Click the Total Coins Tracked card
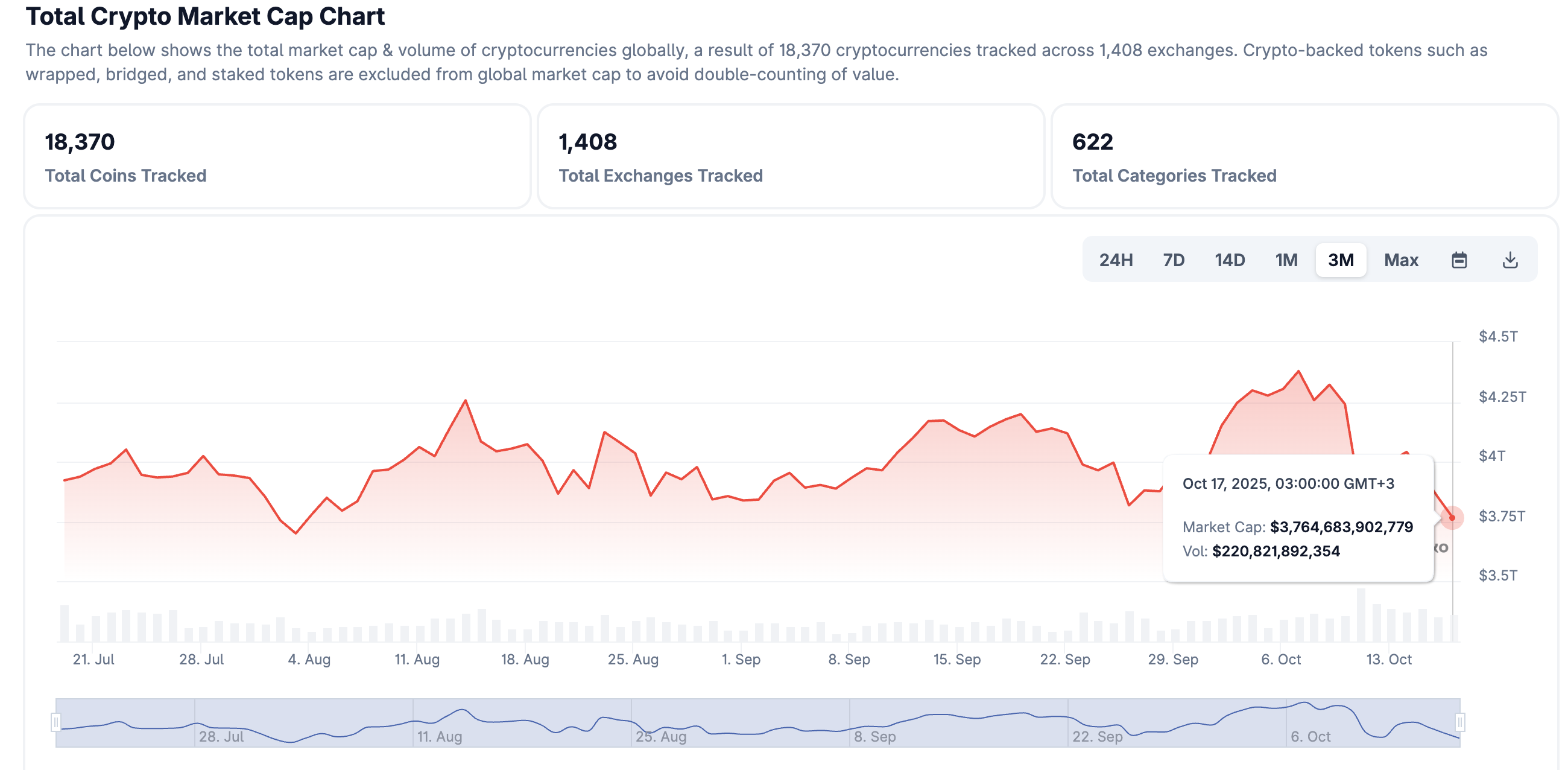This screenshot has height=770, width=1568. click(x=277, y=156)
